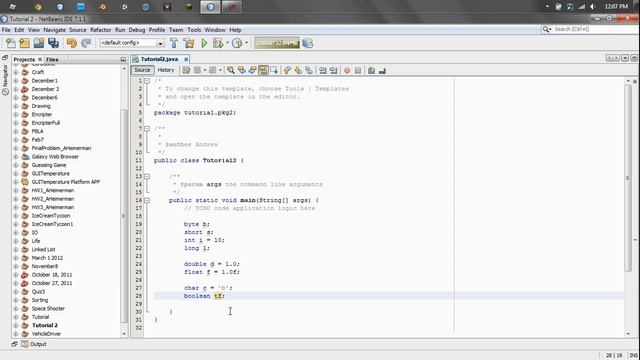Click the system tray volume icon

click(x=592, y=7)
